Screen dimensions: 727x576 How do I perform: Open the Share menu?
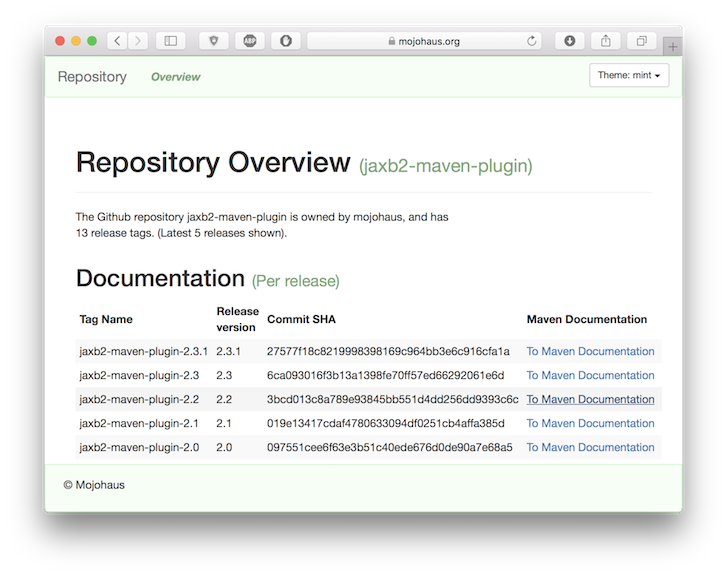(606, 41)
